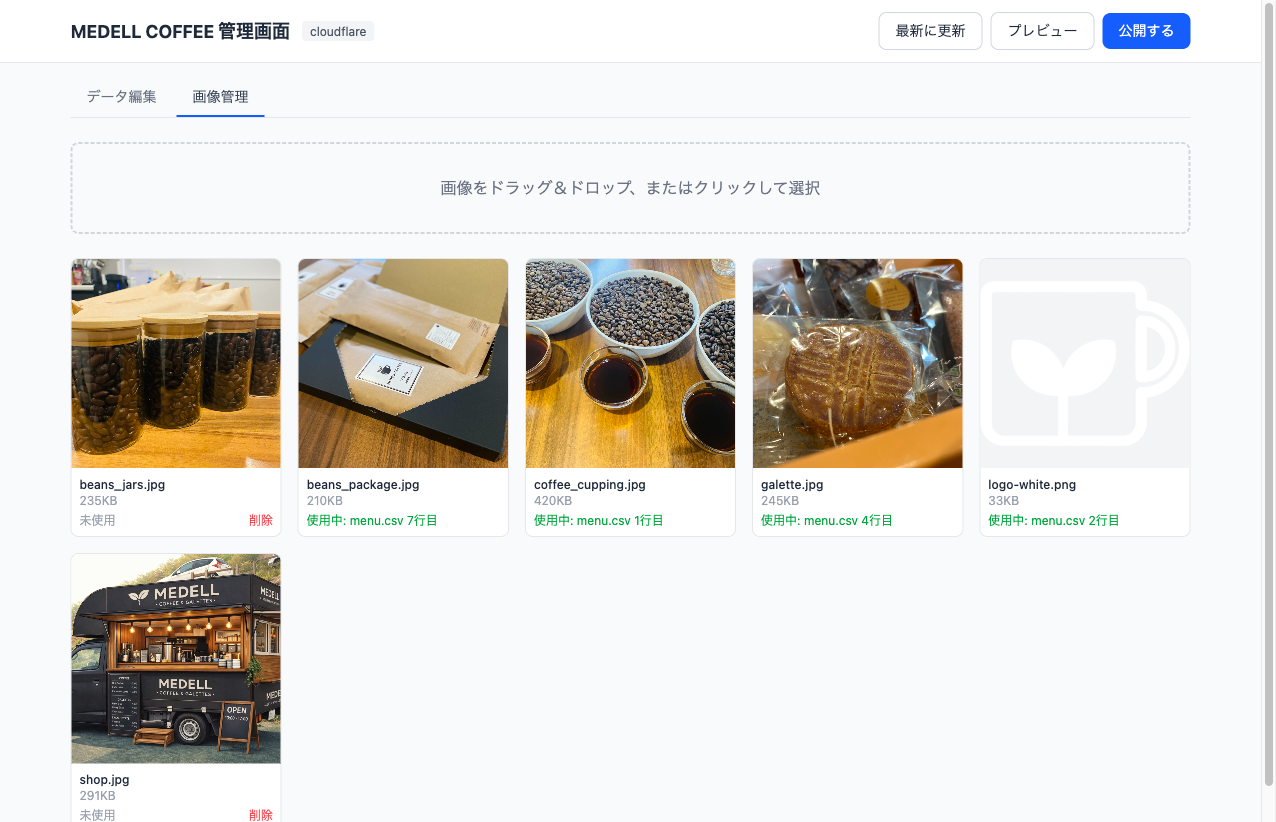This screenshot has height=822, width=1276.
Task: Select the beans_jars.jpg thumbnail
Action: (x=175, y=363)
